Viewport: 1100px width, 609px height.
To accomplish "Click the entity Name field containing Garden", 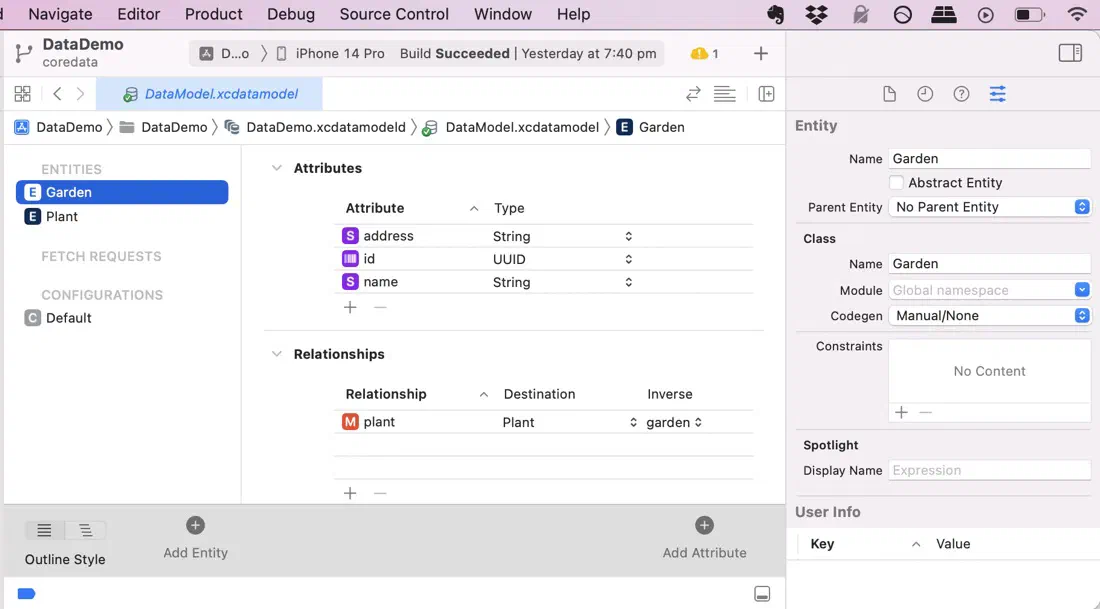I will pyautogui.click(x=989, y=159).
